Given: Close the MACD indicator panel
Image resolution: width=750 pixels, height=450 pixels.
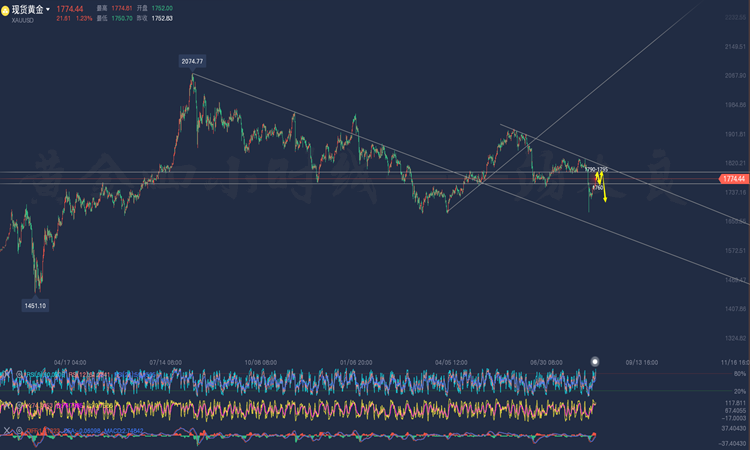Looking at the screenshot, I should point(7,430).
